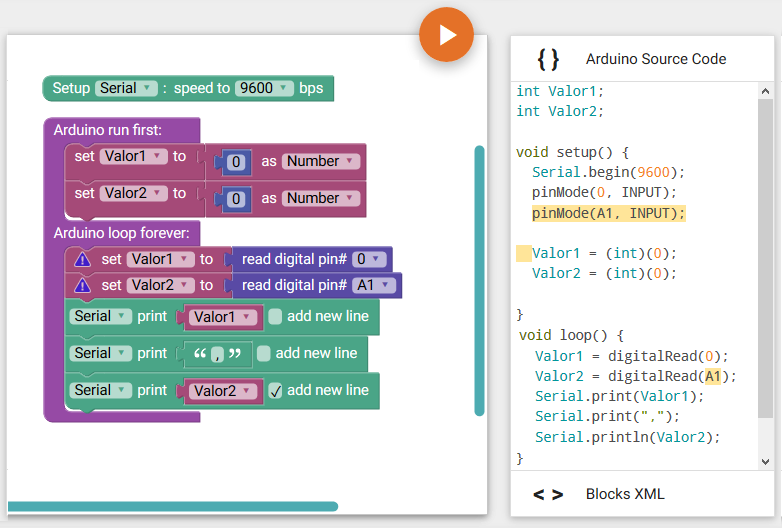The width and height of the screenshot is (782, 528).
Task: Select the Arduino loop forever label
Action: point(122,233)
